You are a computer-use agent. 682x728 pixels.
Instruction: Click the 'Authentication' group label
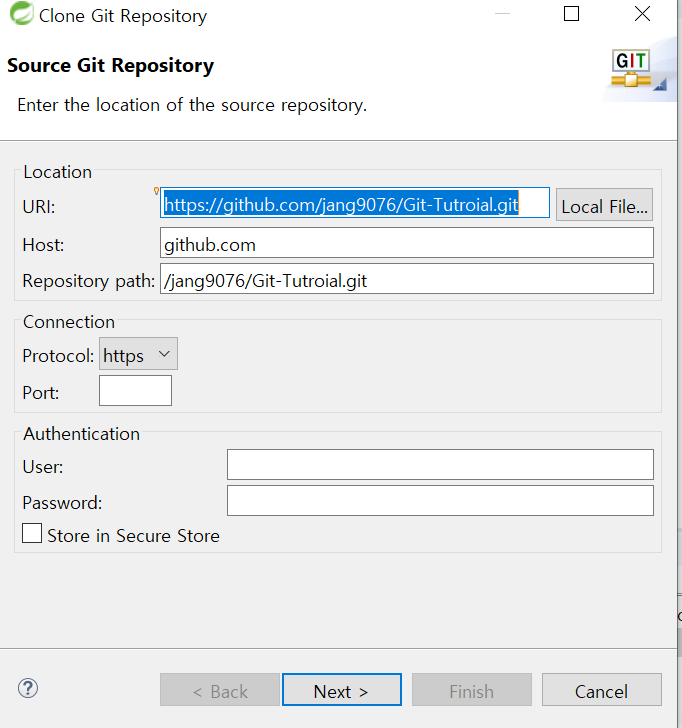coord(81,434)
